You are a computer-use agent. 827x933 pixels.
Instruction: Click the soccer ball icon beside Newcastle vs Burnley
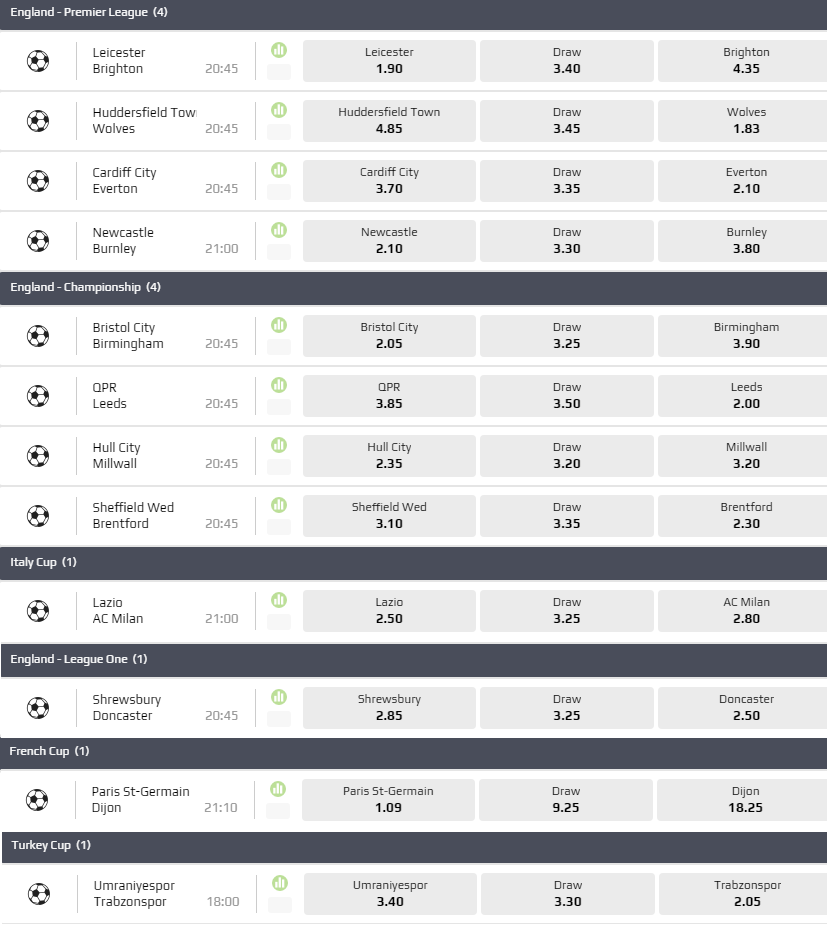pos(38,241)
